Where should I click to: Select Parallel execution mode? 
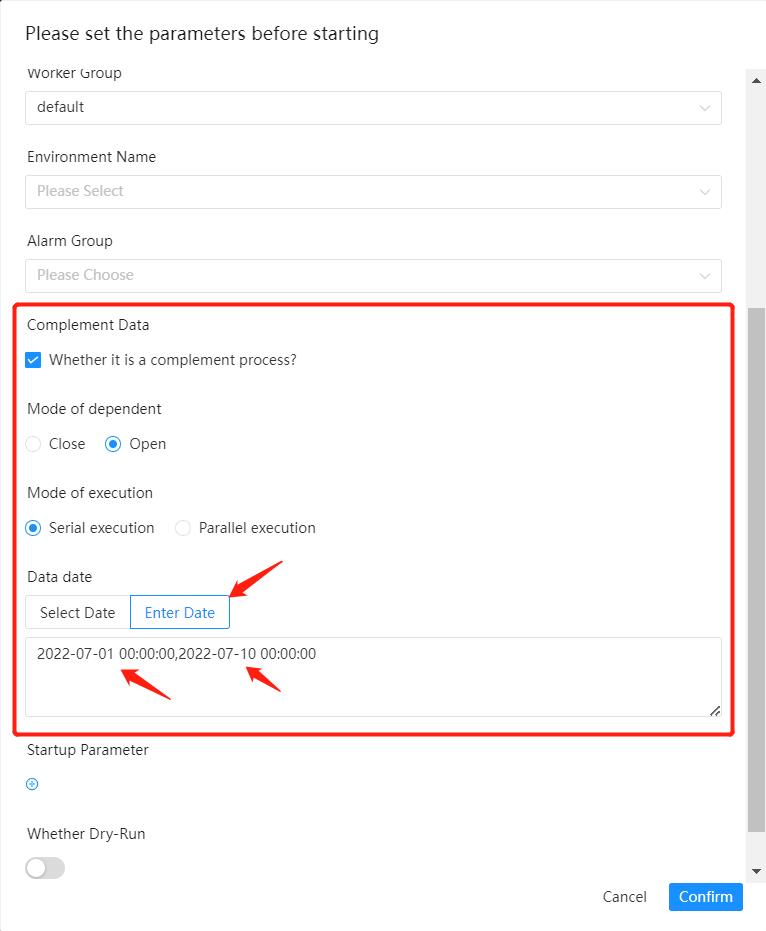(x=183, y=527)
